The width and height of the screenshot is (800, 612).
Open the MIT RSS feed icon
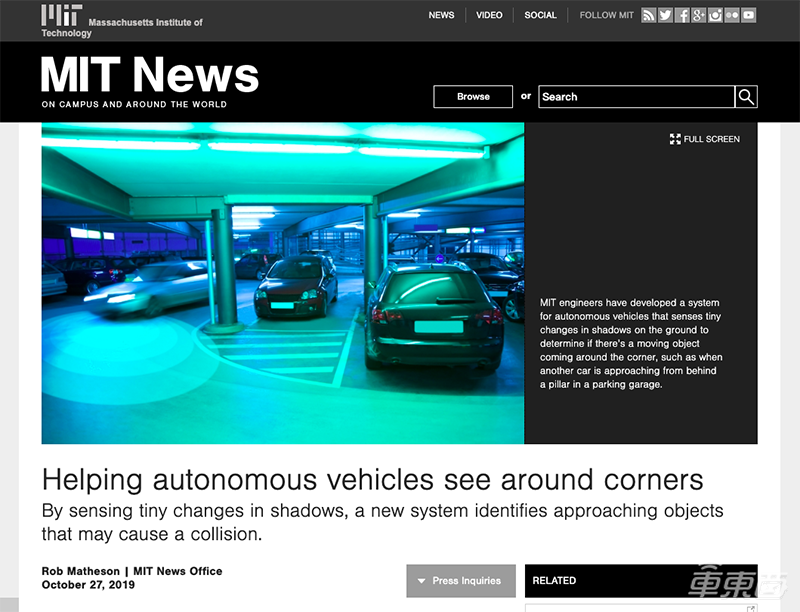pyautogui.click(x=649, y=15)
